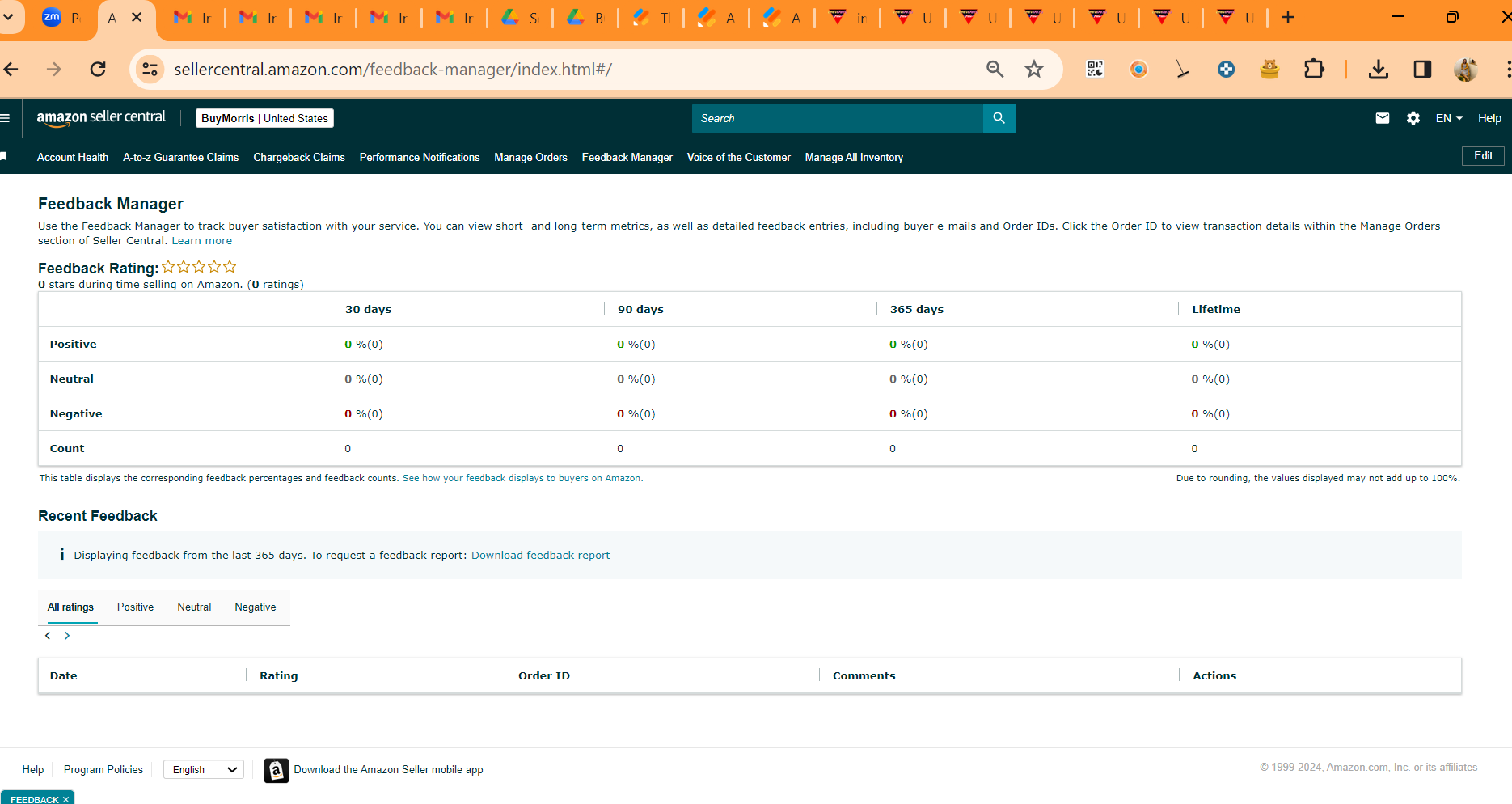The height and width of the screenshot is (804, 1512).
Task: Open the QR code extension
Action: (x=1095, y=70)
